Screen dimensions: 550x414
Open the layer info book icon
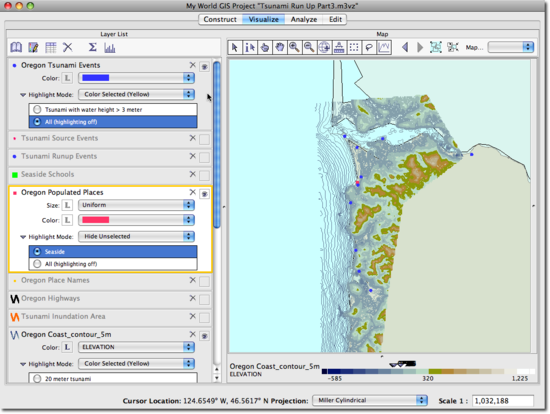click(16, 47)
